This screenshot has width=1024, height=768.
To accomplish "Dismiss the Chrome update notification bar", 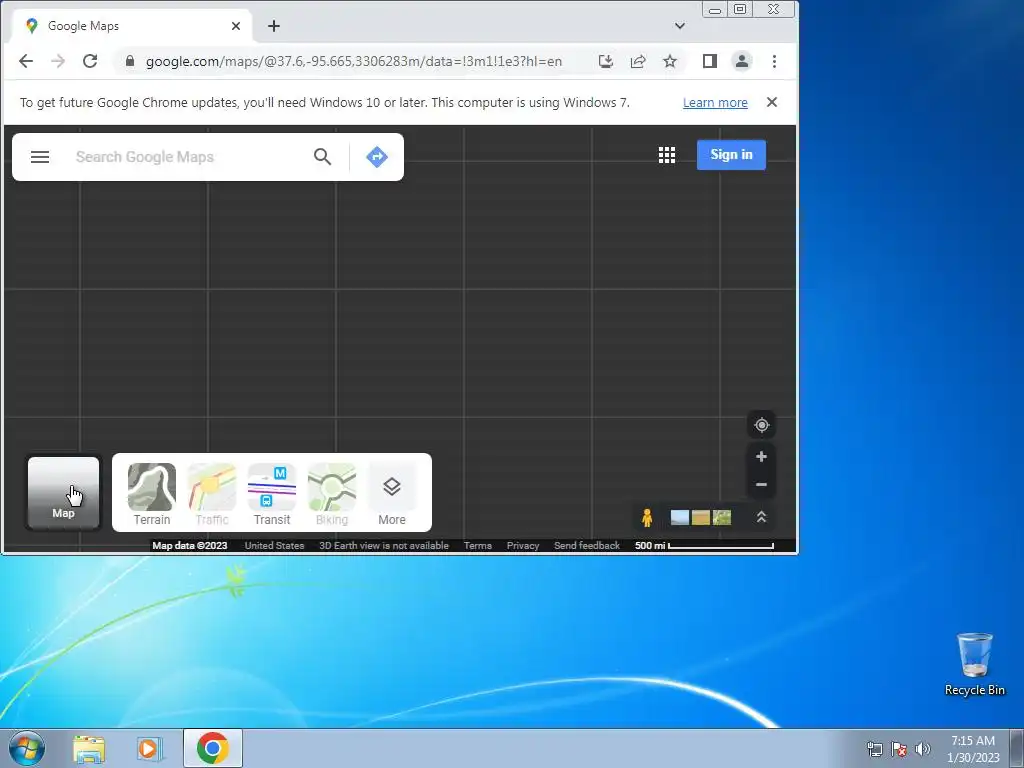I will (772, 102).
